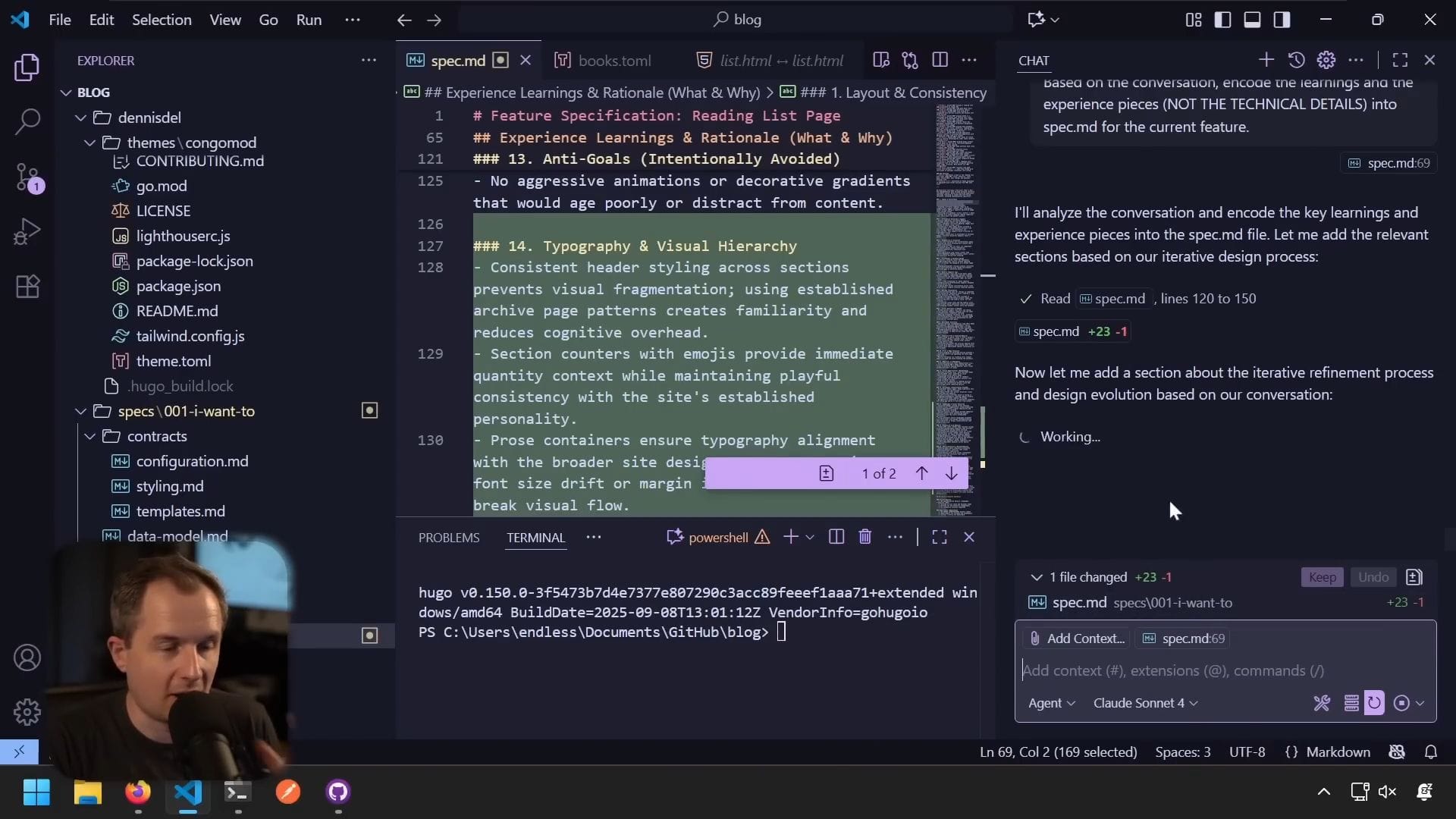Click the chat message input field
Screen dimensions: 1456x819
click(1213, 670)
